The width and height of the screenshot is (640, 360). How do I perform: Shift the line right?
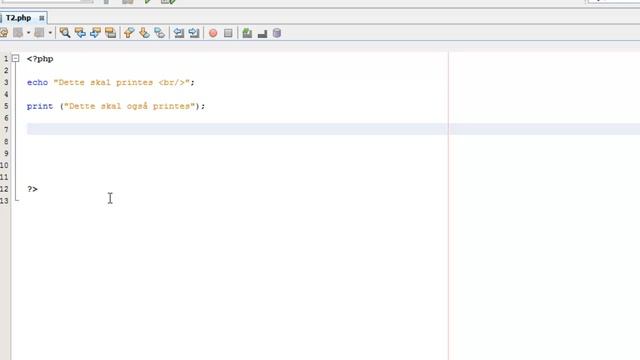pos(193,33)
